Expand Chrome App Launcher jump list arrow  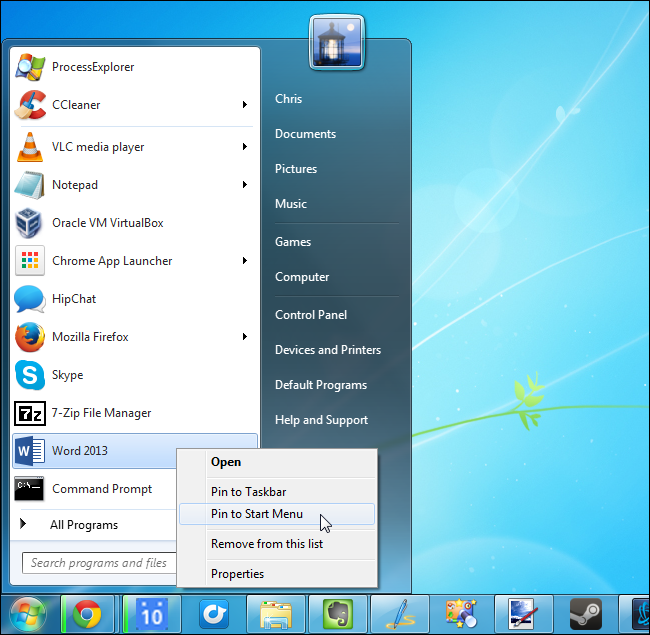coord(245,261)
